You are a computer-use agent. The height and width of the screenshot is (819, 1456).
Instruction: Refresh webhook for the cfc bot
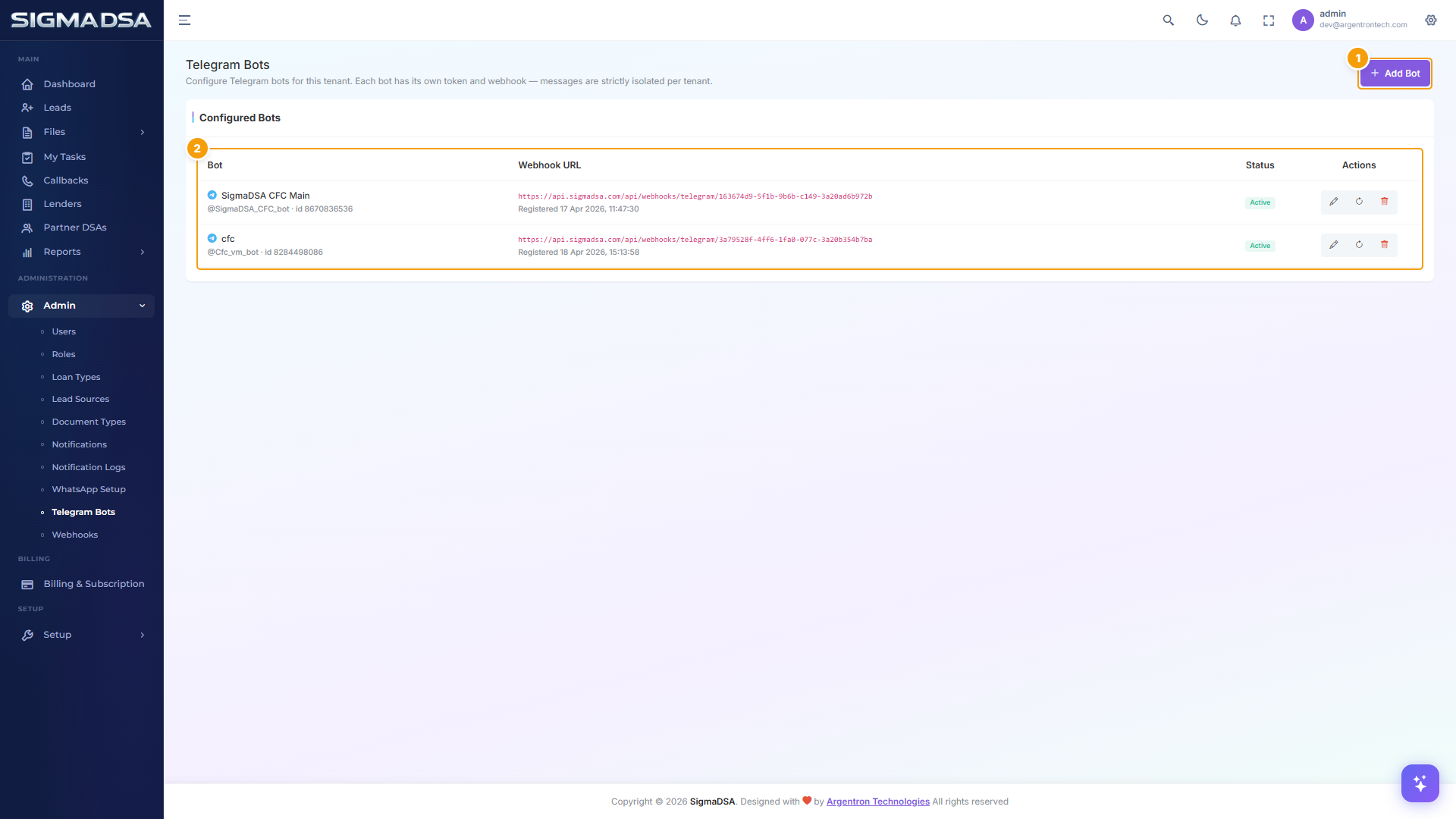tap(1359, 245)
